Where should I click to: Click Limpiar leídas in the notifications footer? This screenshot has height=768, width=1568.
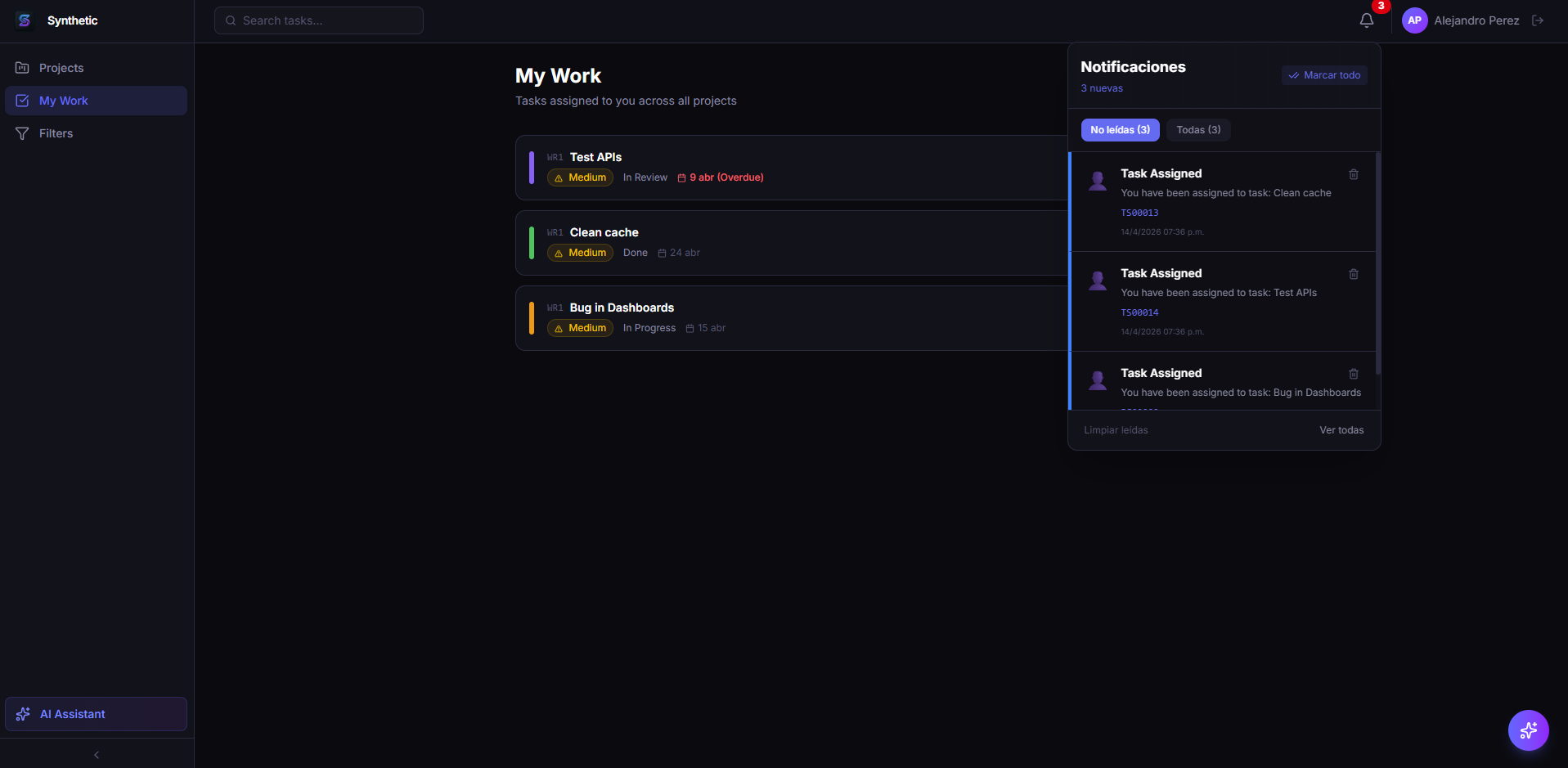tap(1116, 430)
